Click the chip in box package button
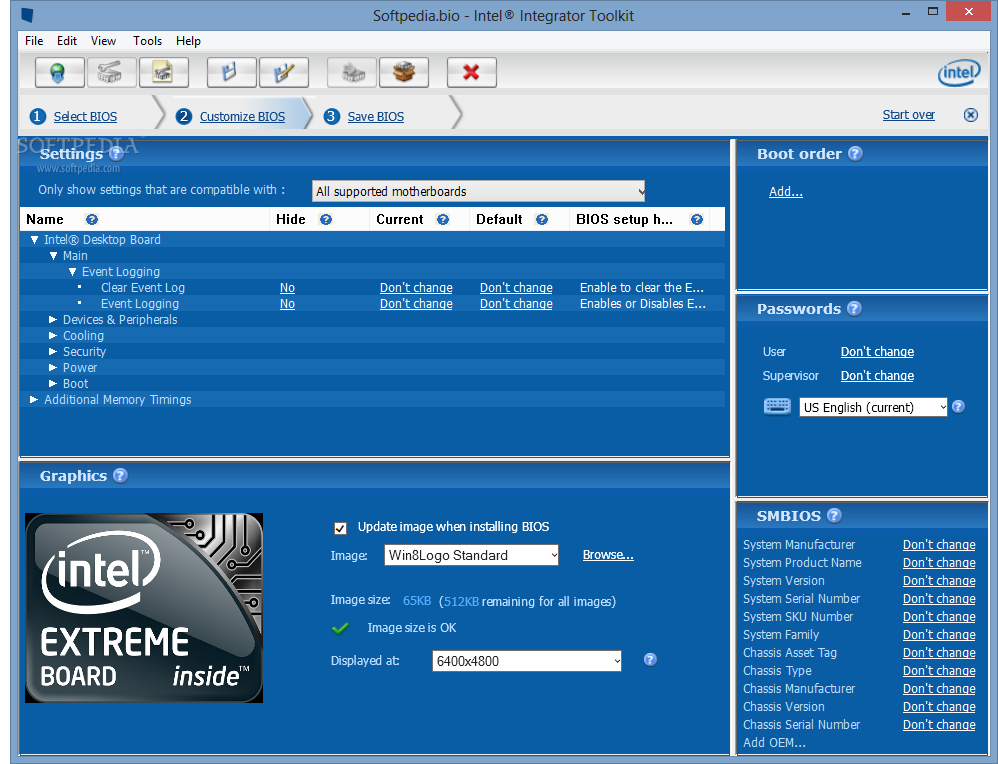Image resolution: width=998 pixels, height=764 pixels. coord(404,72)
